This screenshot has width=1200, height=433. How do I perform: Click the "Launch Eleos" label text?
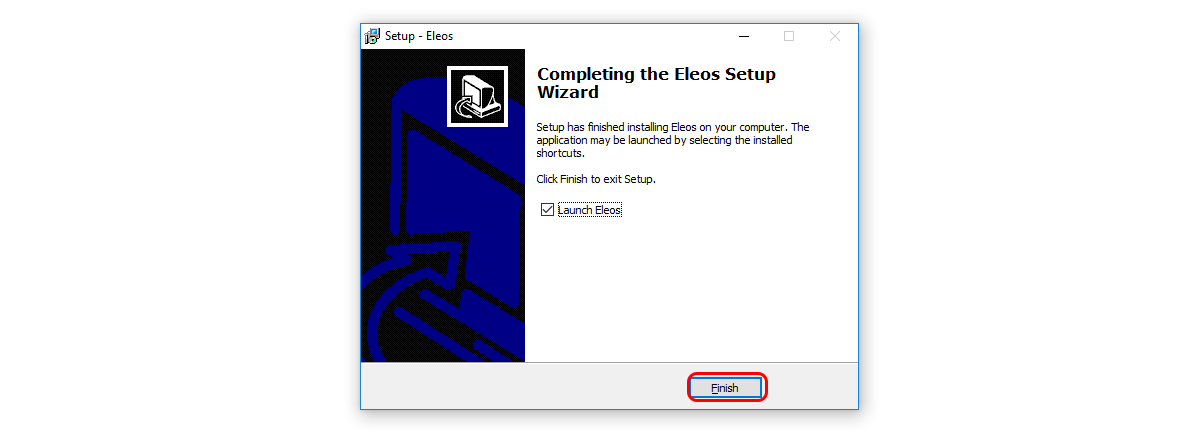tap(590, 210)
